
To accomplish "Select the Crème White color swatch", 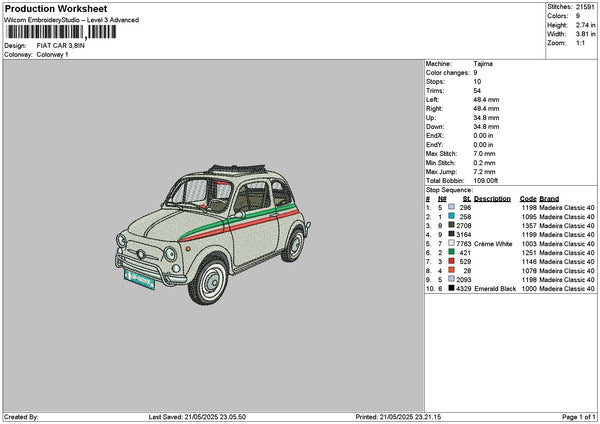I will [x=452, y=243].
